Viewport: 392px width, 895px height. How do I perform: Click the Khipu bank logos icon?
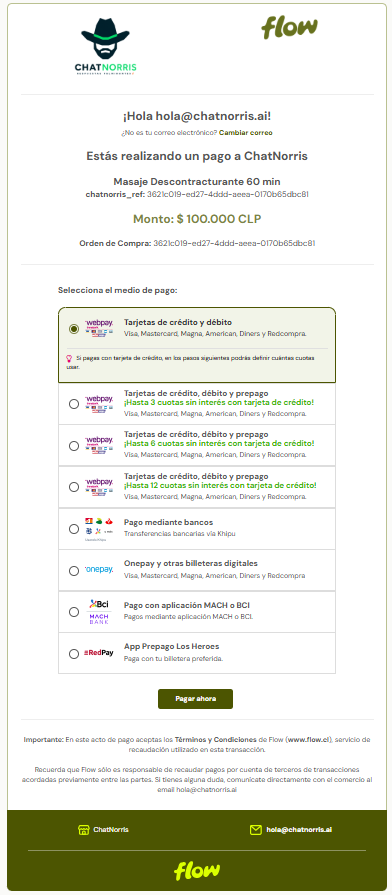click(99, 529)
